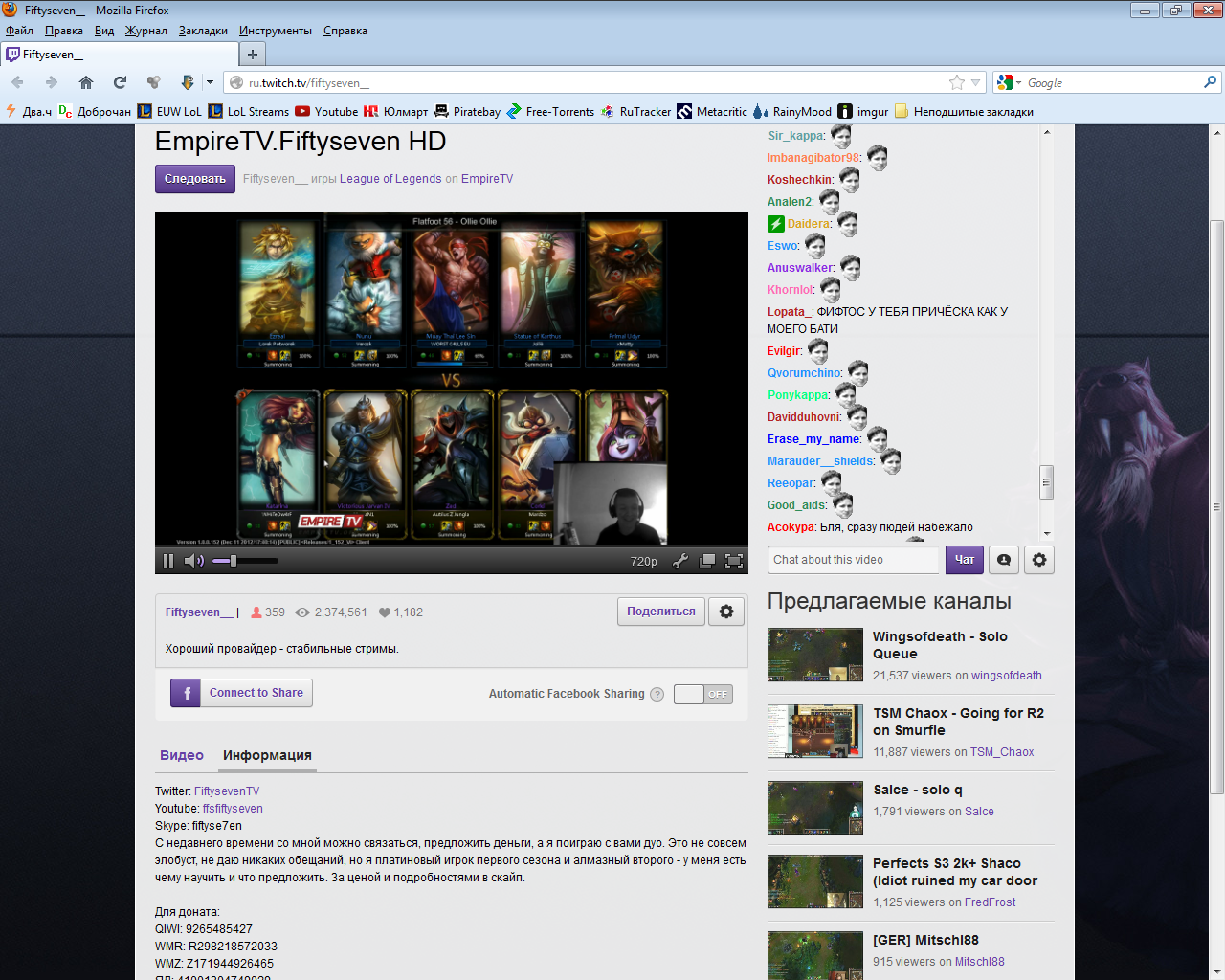The width and height of the screenshot is (1225, 980).
Task: Open chat viewer list icon
Action: (x=1004, y=560)
